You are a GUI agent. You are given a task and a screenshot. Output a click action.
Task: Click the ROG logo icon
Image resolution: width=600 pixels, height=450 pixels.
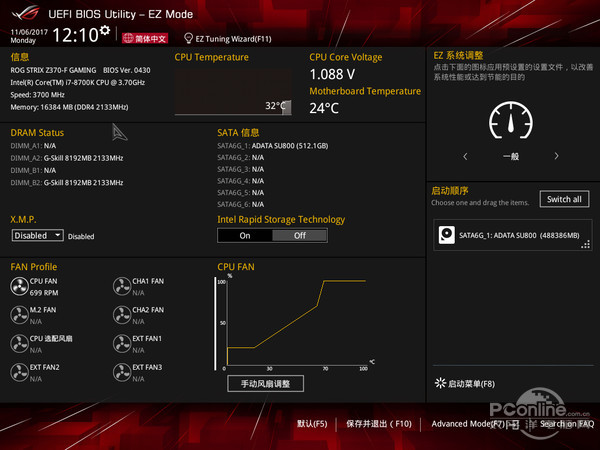tap(26, 13)
